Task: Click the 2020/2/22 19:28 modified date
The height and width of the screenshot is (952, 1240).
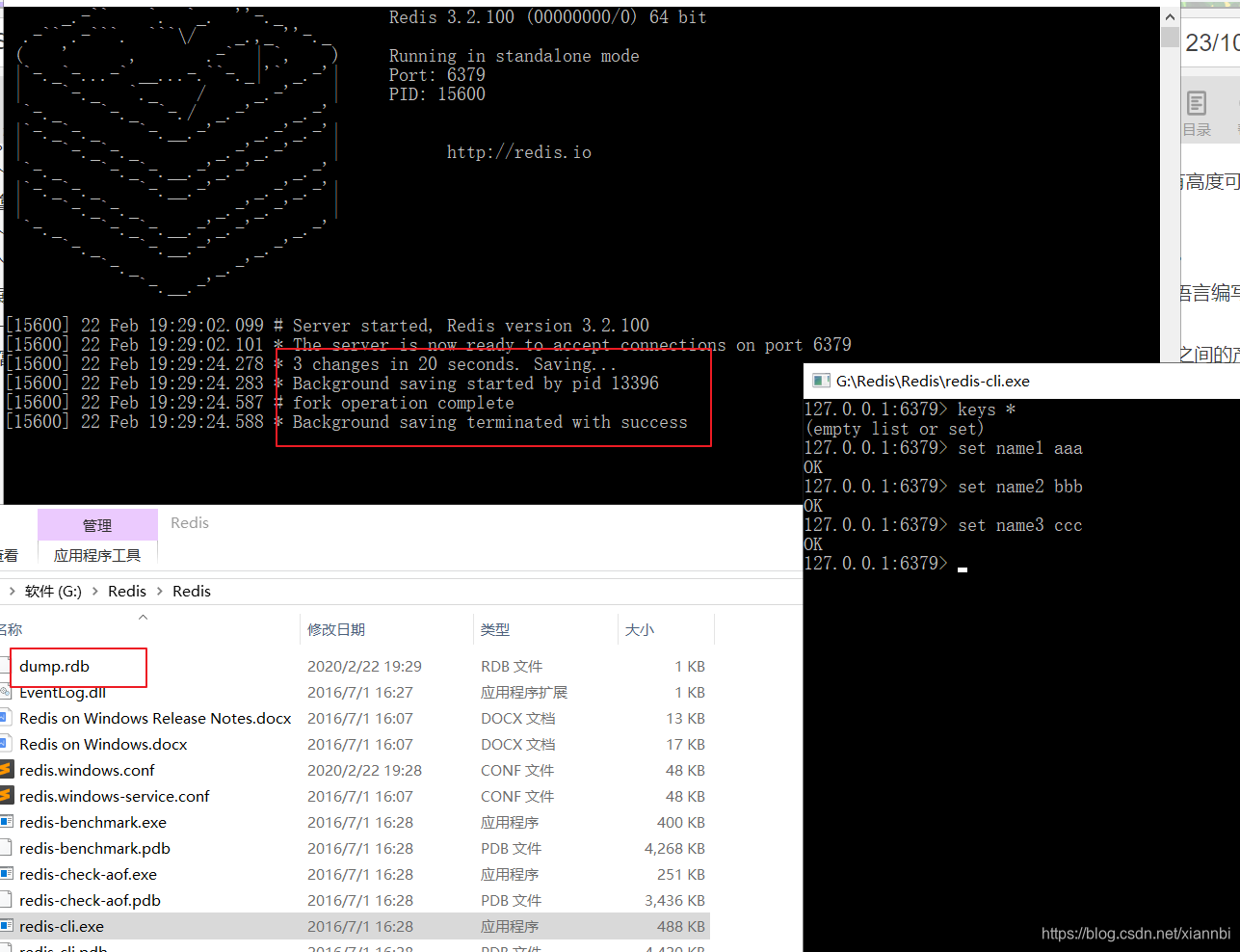Action: 364,771
